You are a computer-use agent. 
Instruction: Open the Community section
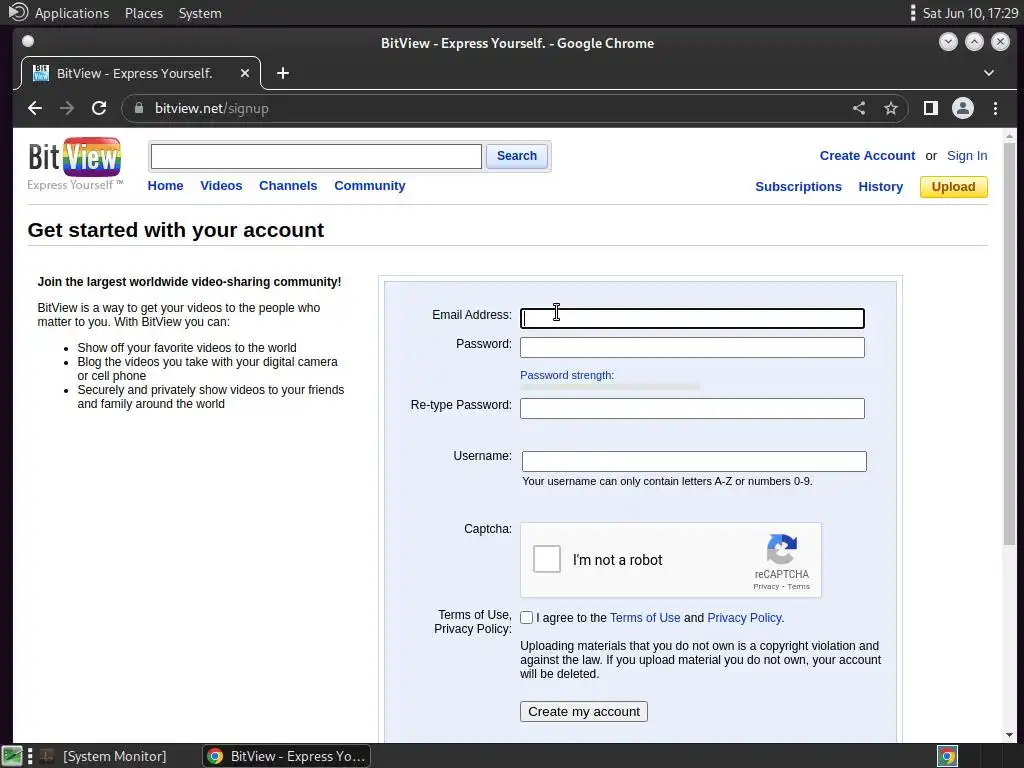(370, 185)
